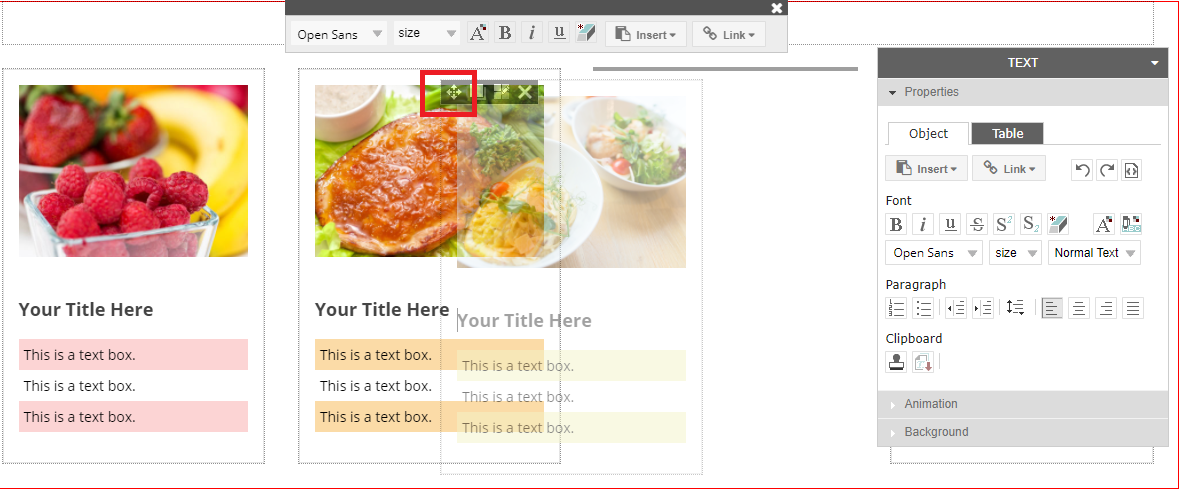Image resolution: width=1179 pixels, height=490 pixels.
Task: Increase paragraph indent in the panel
Action: point(983,308)
